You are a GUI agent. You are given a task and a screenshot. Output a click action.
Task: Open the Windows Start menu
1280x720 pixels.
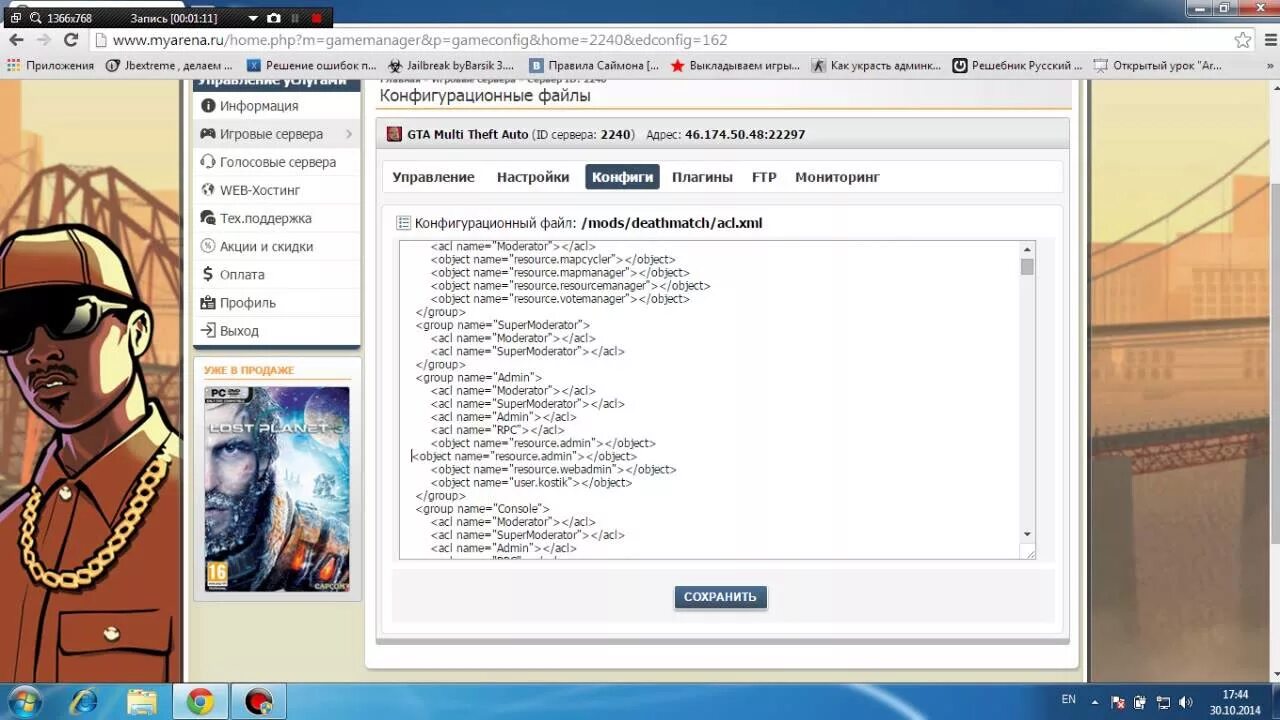point(24,701)
